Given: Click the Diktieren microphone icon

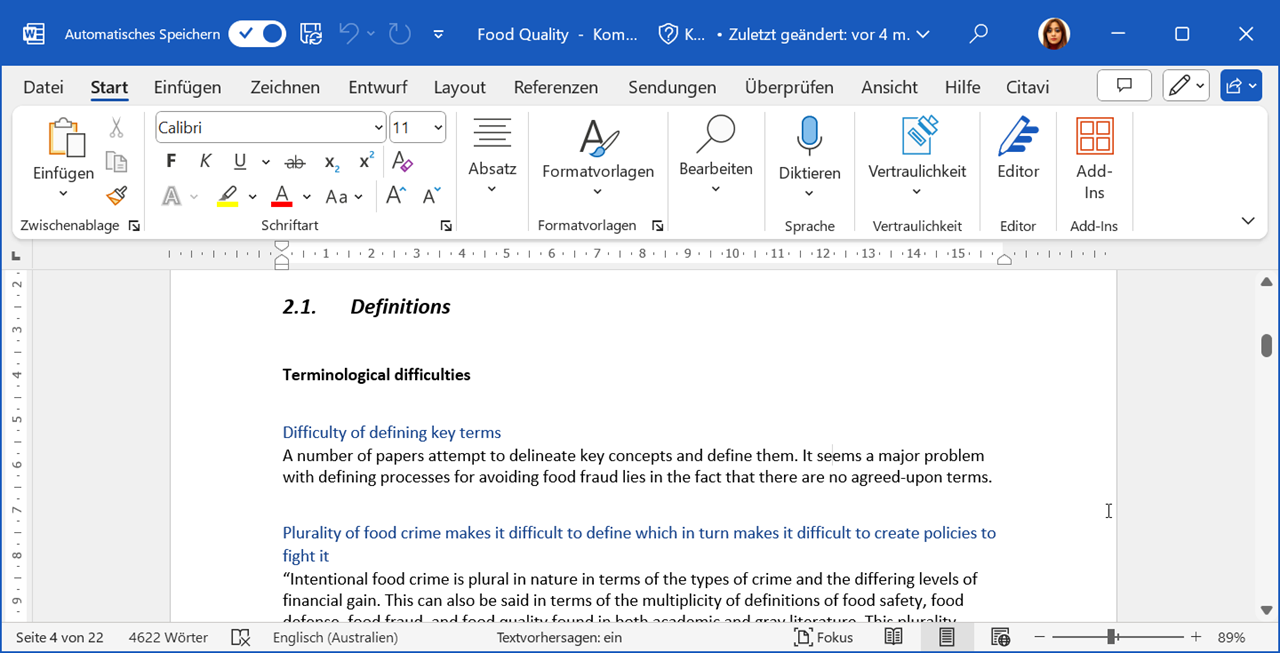Looking at the screenshot, I should click(x=809, y=137).
